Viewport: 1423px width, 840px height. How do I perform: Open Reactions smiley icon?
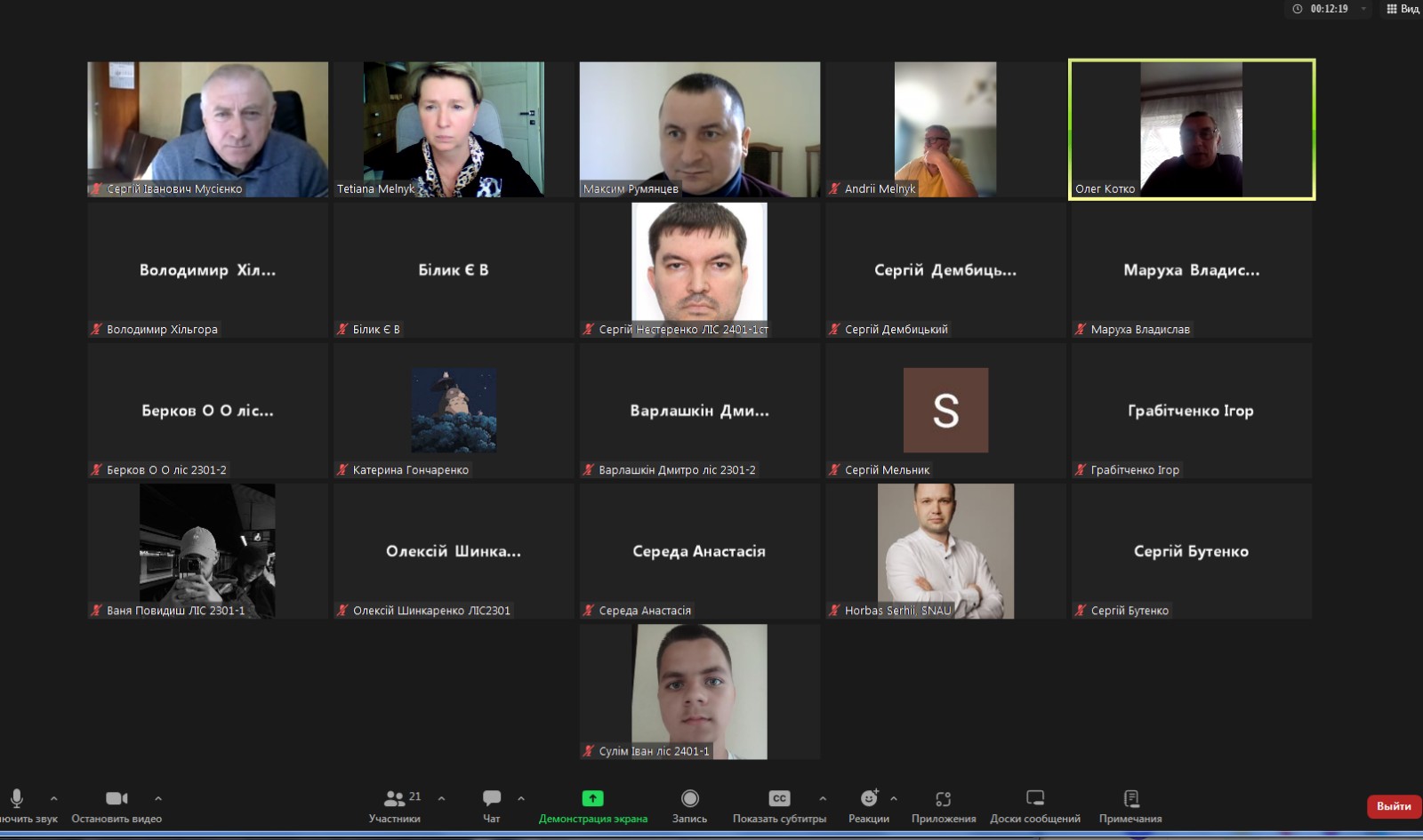(x=869, y=798)
